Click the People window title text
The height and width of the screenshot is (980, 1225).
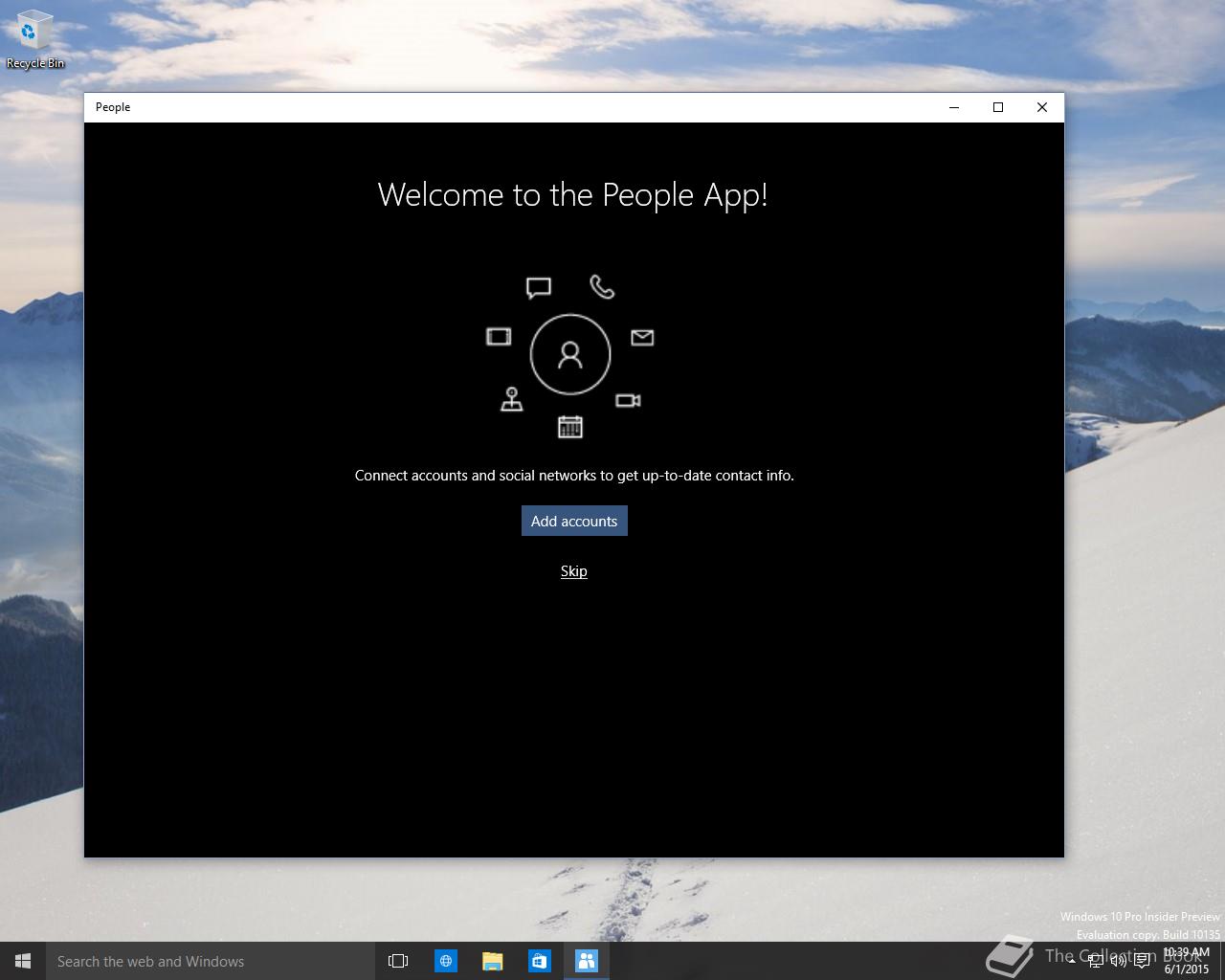coord(113,107)
